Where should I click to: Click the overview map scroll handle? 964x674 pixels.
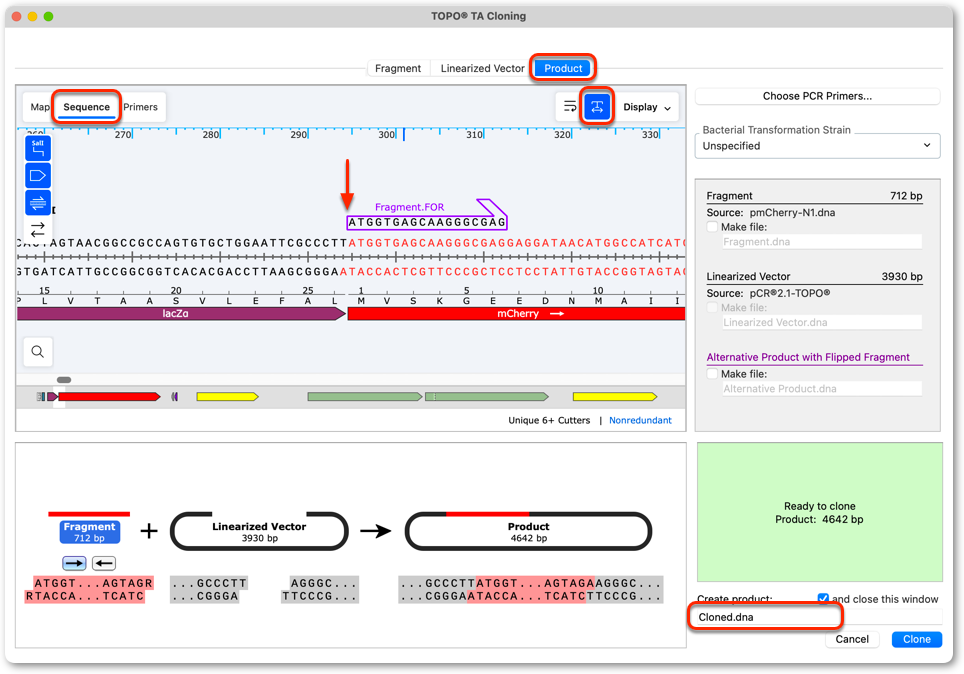(x=64, y=380)
